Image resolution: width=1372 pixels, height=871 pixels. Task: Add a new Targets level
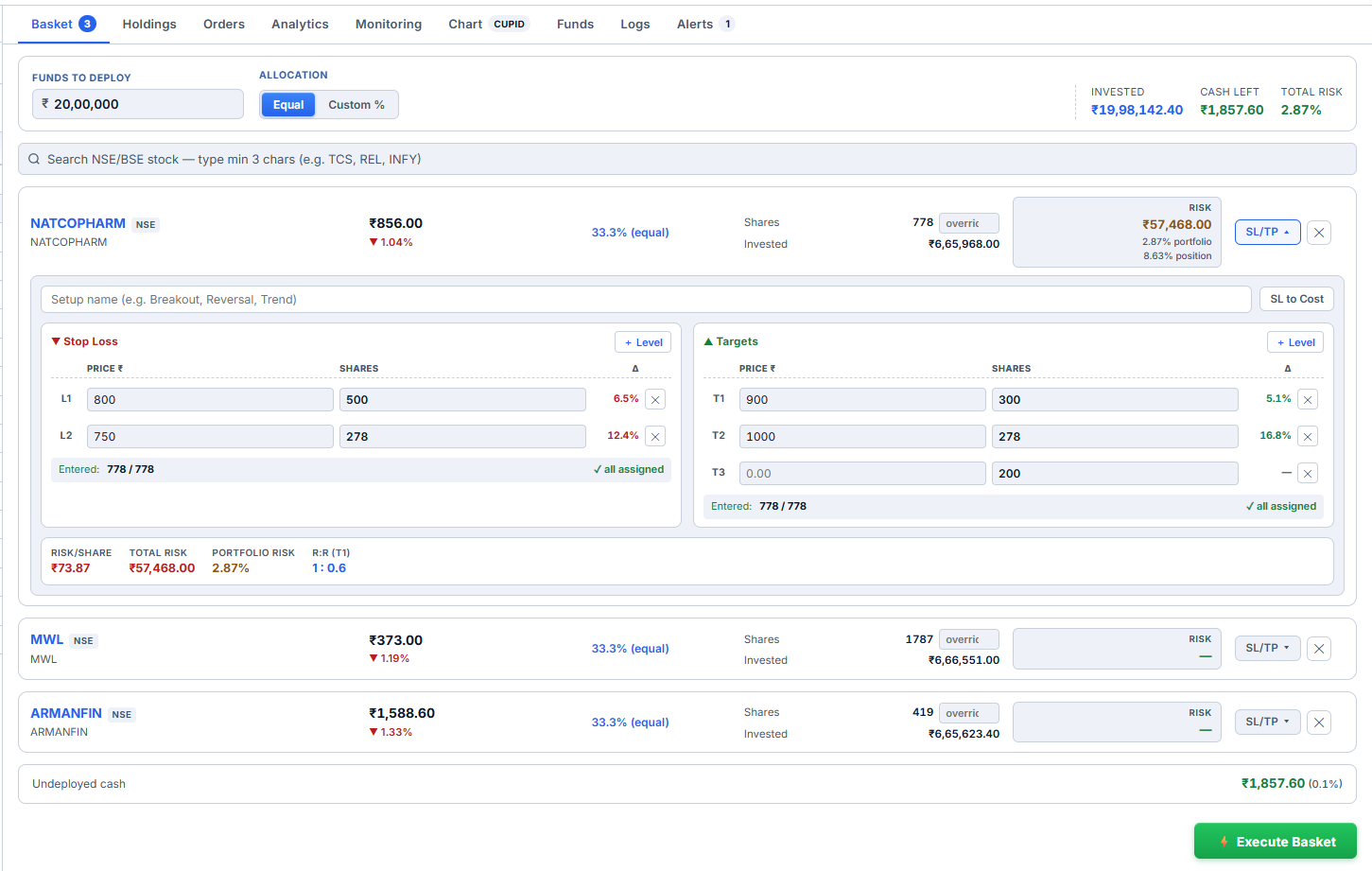pos(1295,342)
